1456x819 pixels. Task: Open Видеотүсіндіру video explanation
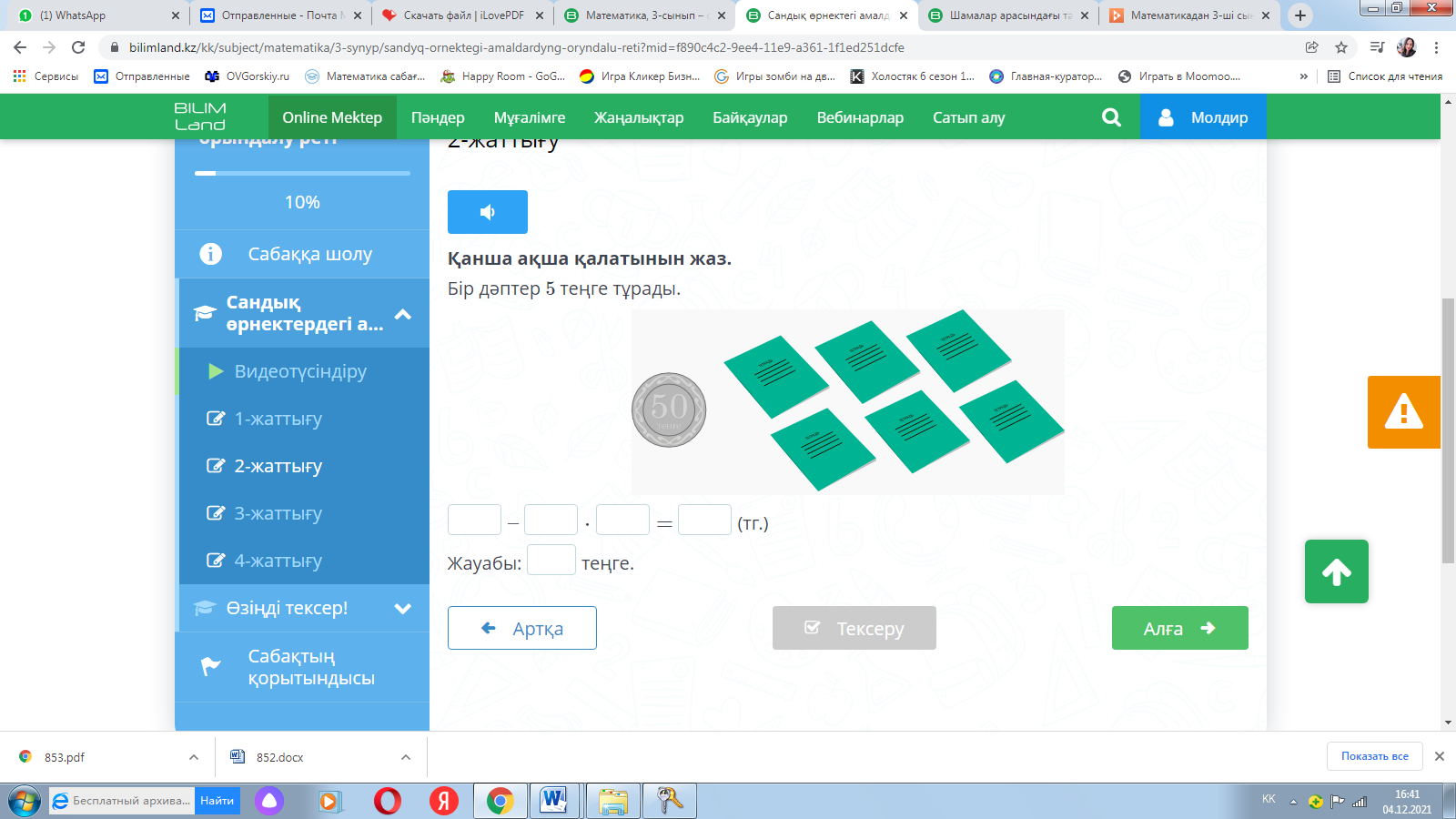point(302,371)
